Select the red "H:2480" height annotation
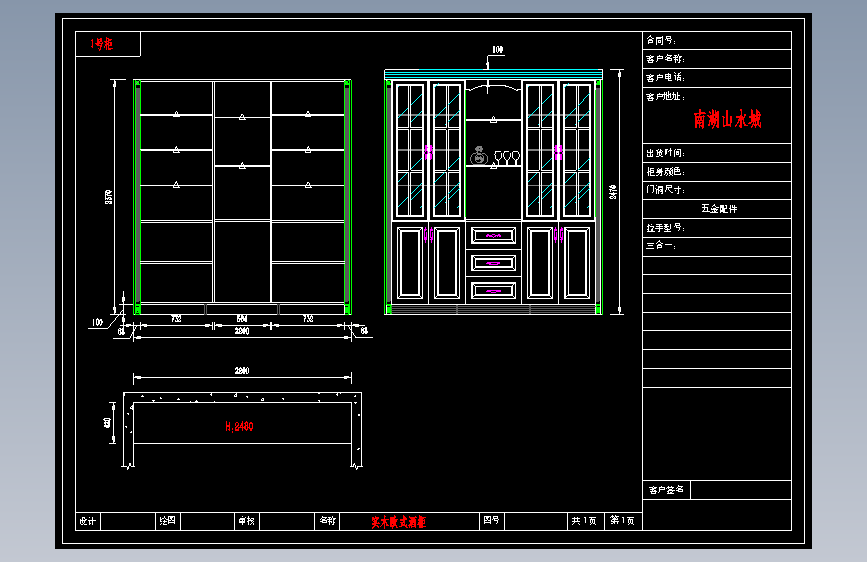The image size is (867, 562). click(x=239, y=426)
